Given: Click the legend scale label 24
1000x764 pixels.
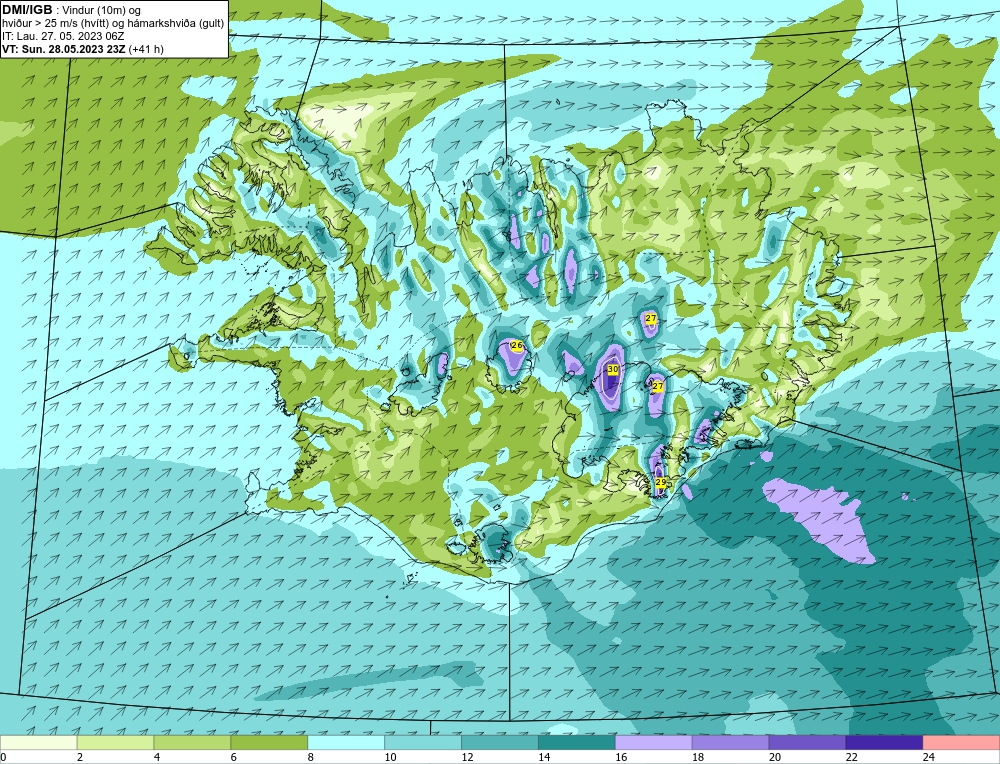Looking at the screenshot, I should point(928,757).
